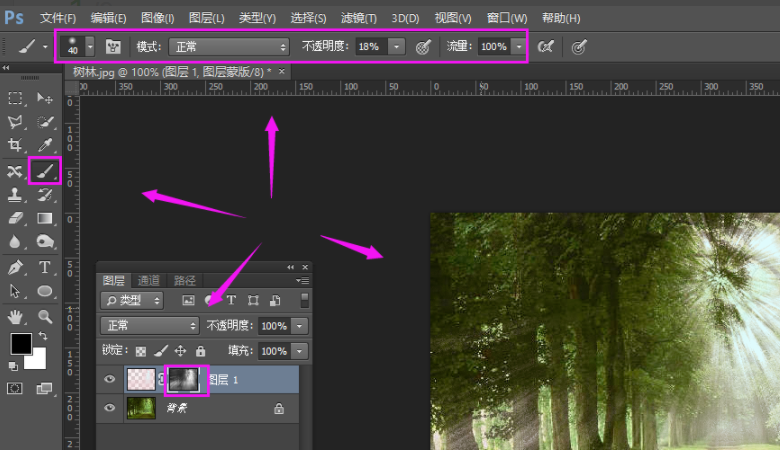Toggle lock transparent pixels icon

pos(140,351)
